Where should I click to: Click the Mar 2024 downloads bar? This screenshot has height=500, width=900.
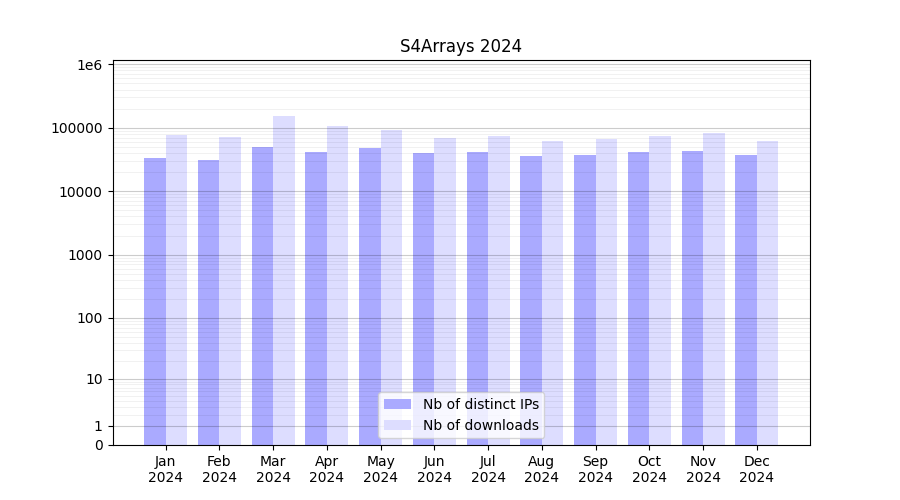pyautogui.click(x=284, y=280)
